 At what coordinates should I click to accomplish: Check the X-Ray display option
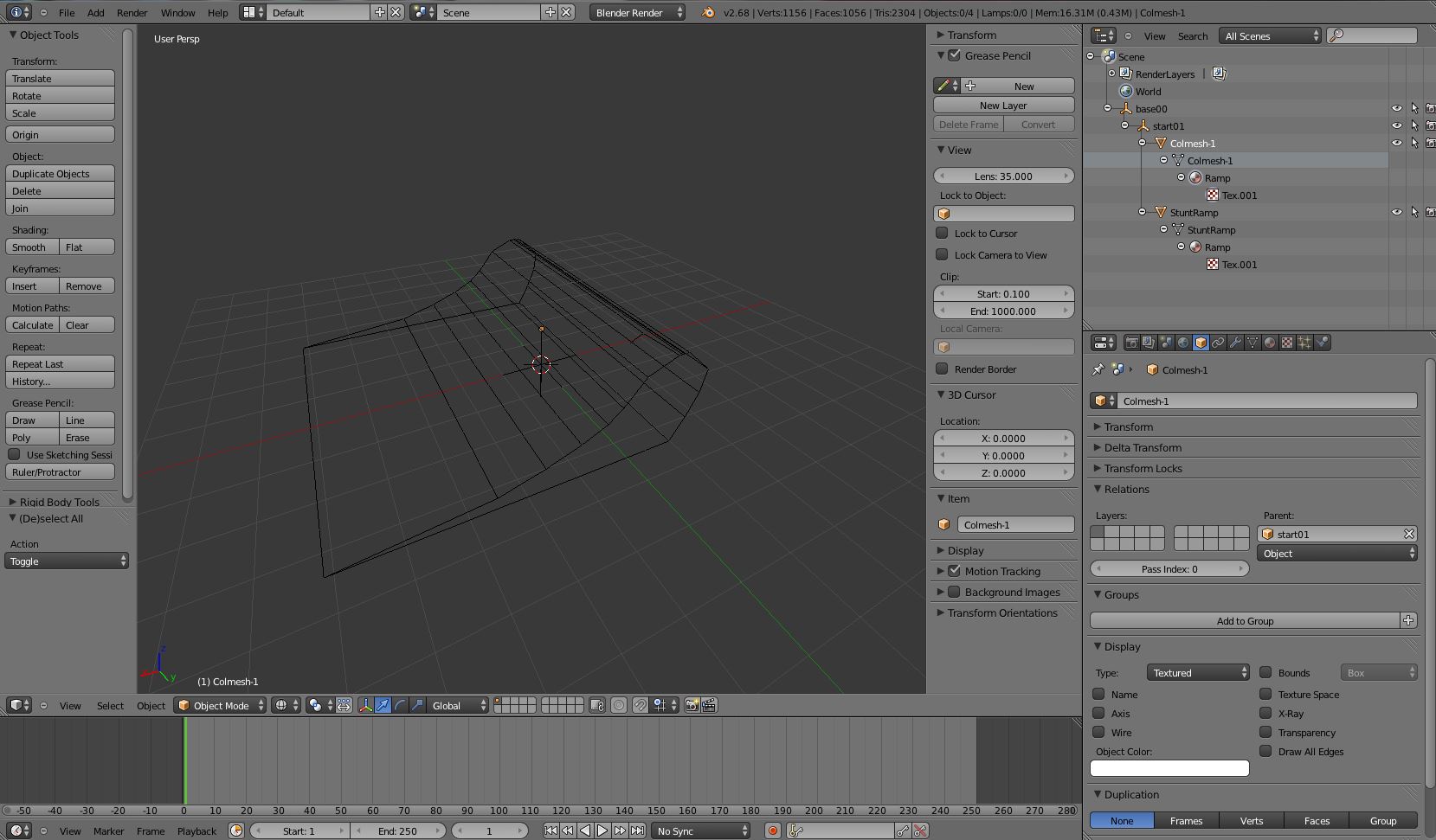click(1265, 713)
